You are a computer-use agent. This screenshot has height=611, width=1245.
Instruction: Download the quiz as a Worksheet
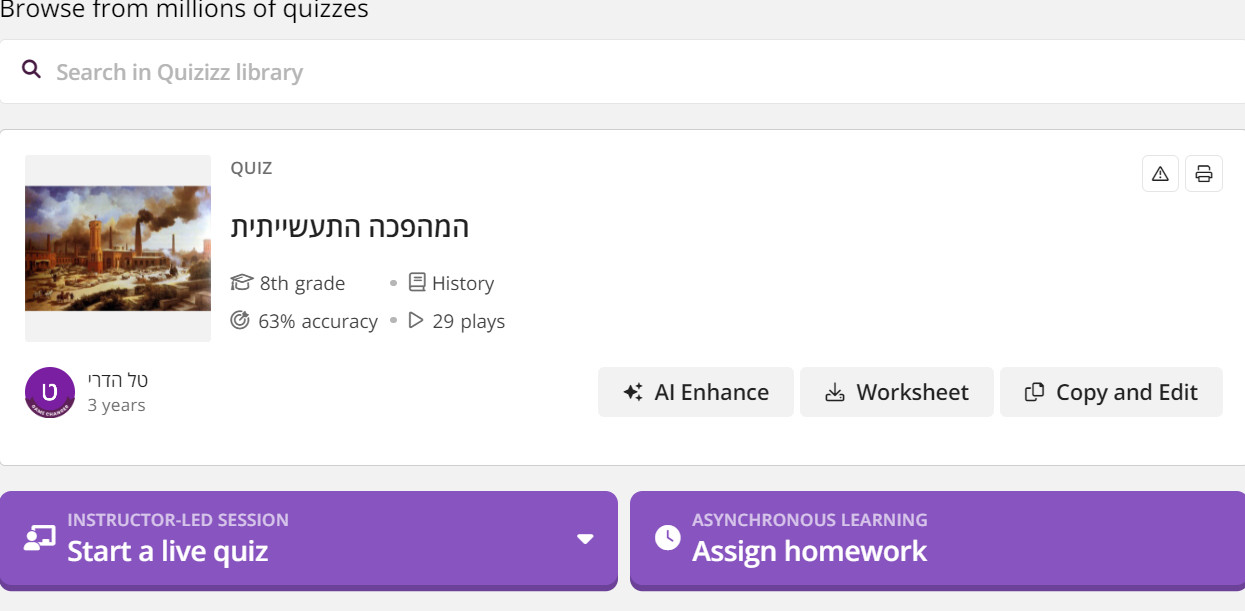tap(897, 392)
